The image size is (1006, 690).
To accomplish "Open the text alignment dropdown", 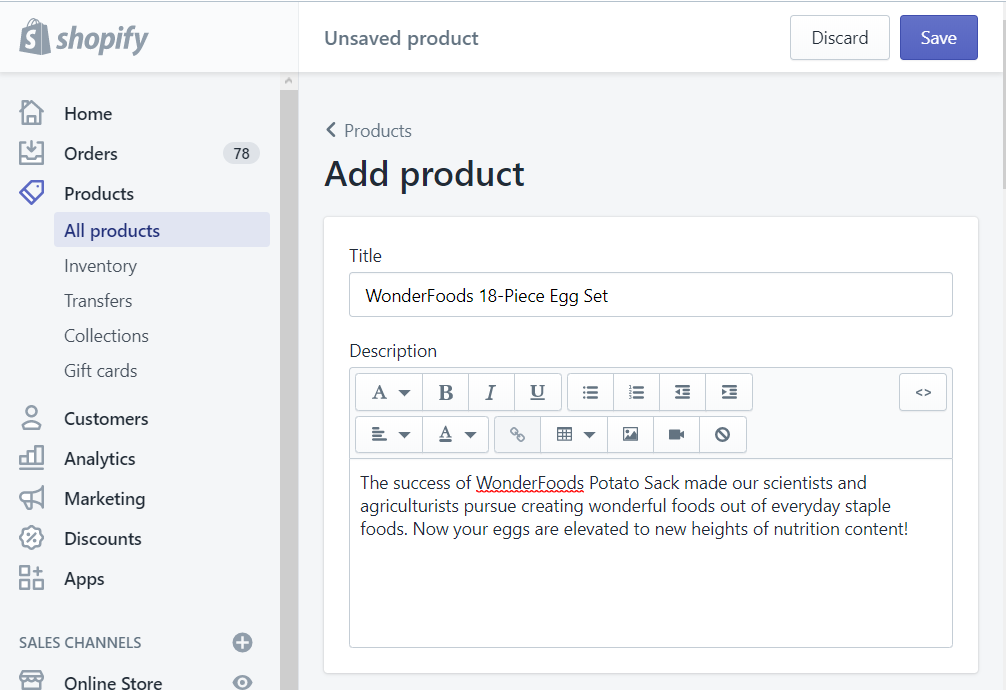I will click(x=389, y=435).
